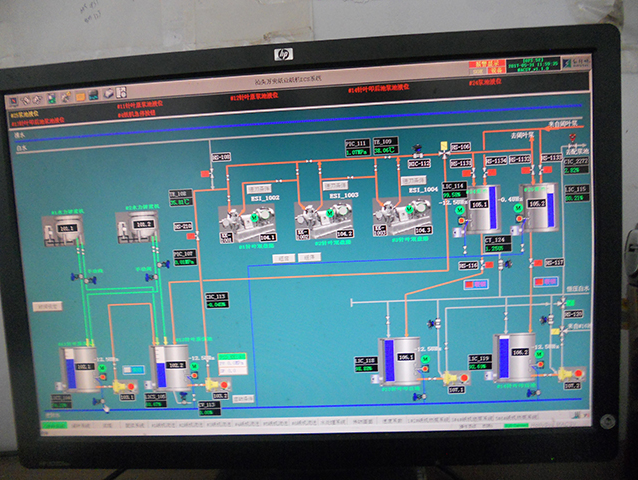638x480 pixels.
Task: Toggle the HS-210 hand switch
Action: click(x=183, y=226)
